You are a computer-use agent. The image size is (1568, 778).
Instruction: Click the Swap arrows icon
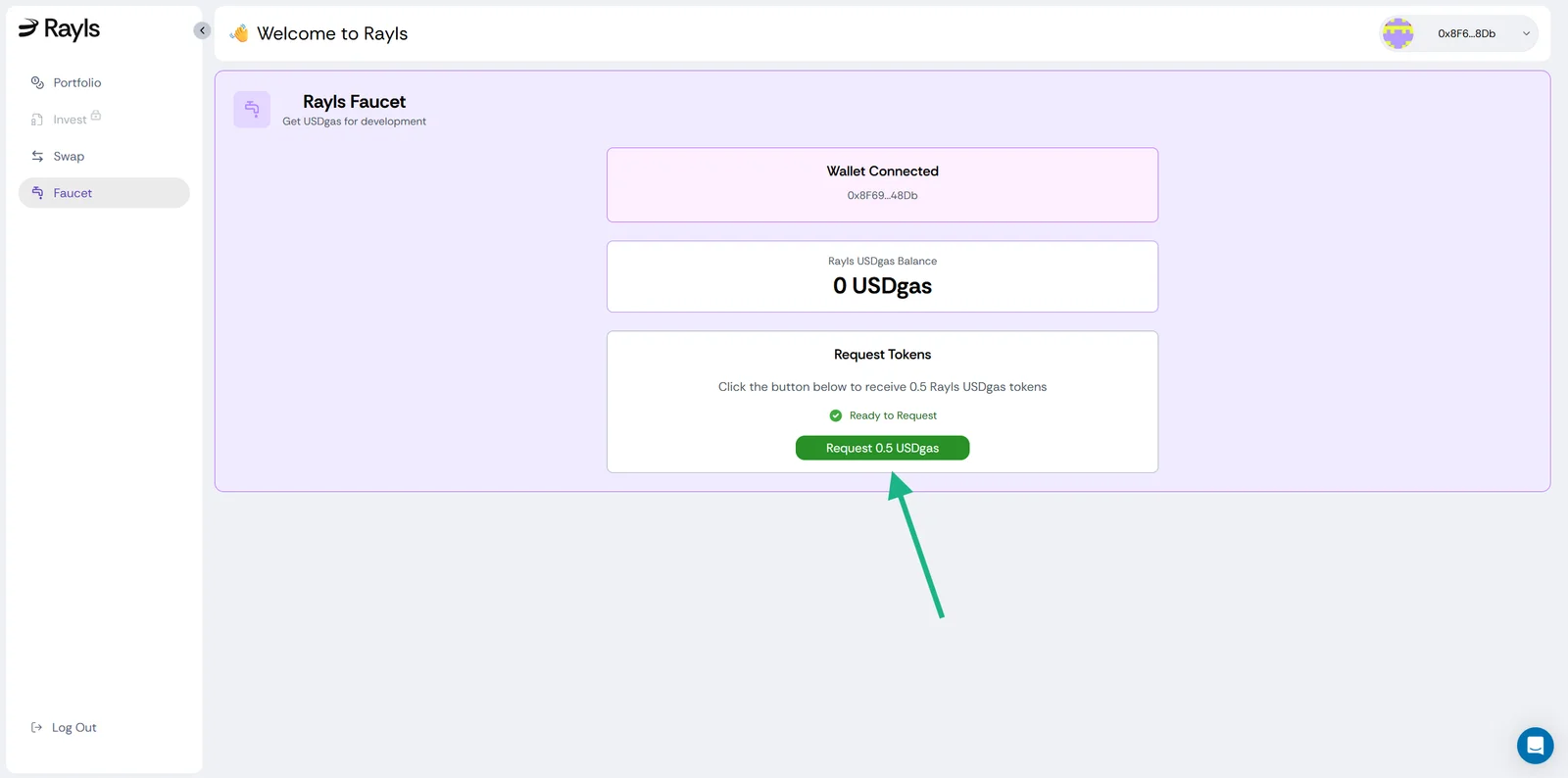tap(37, 156)
